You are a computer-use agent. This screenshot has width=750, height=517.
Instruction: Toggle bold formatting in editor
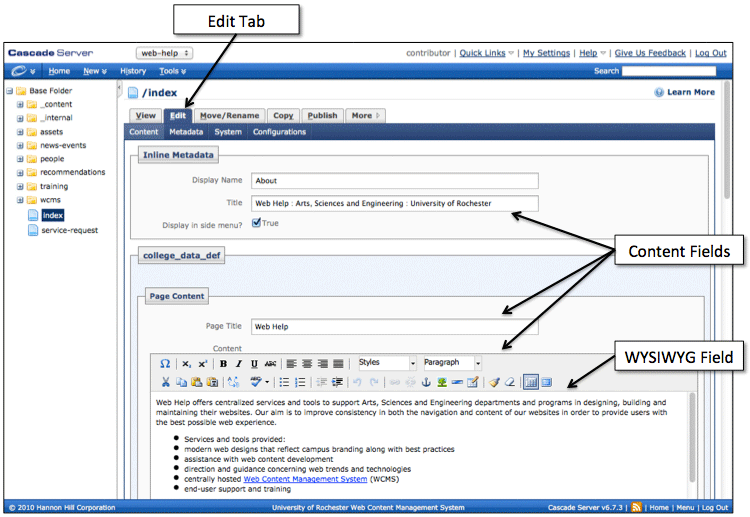[223, 364]
